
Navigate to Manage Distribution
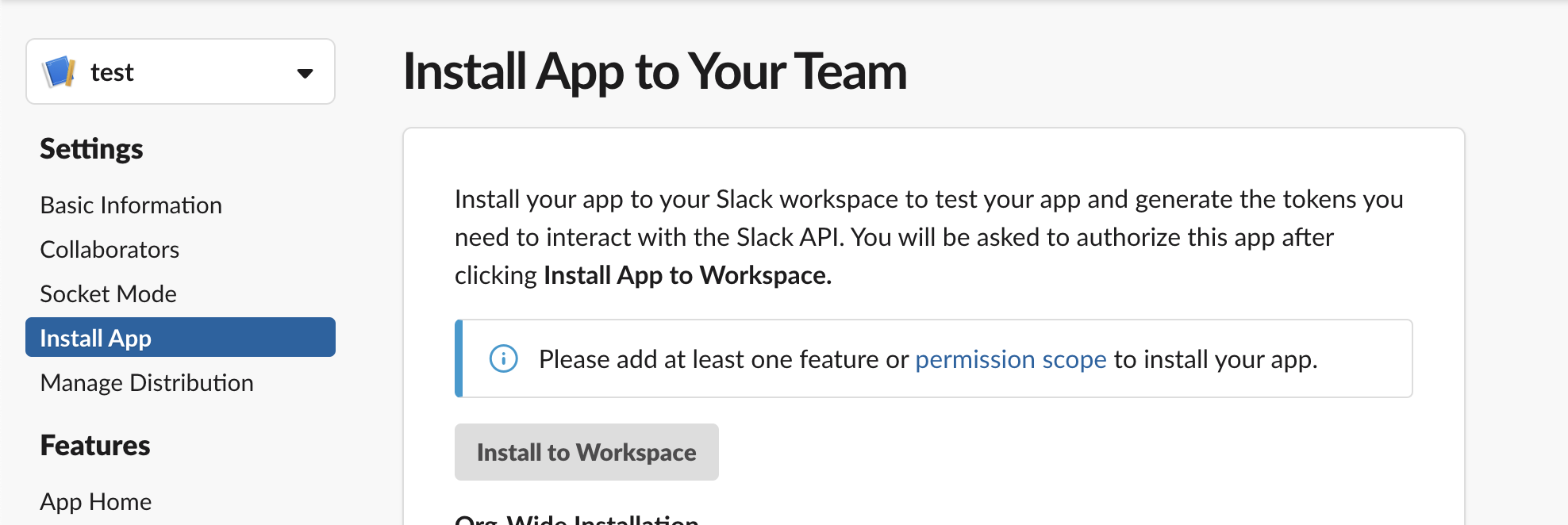[147, 383]
